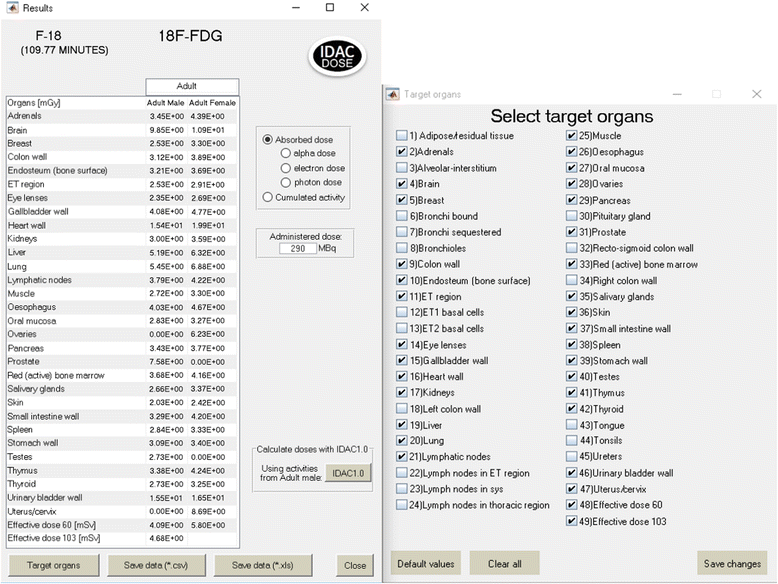Click the Target organs window title icon
This screenshot has width=778, height=584.
coord(393,94)
